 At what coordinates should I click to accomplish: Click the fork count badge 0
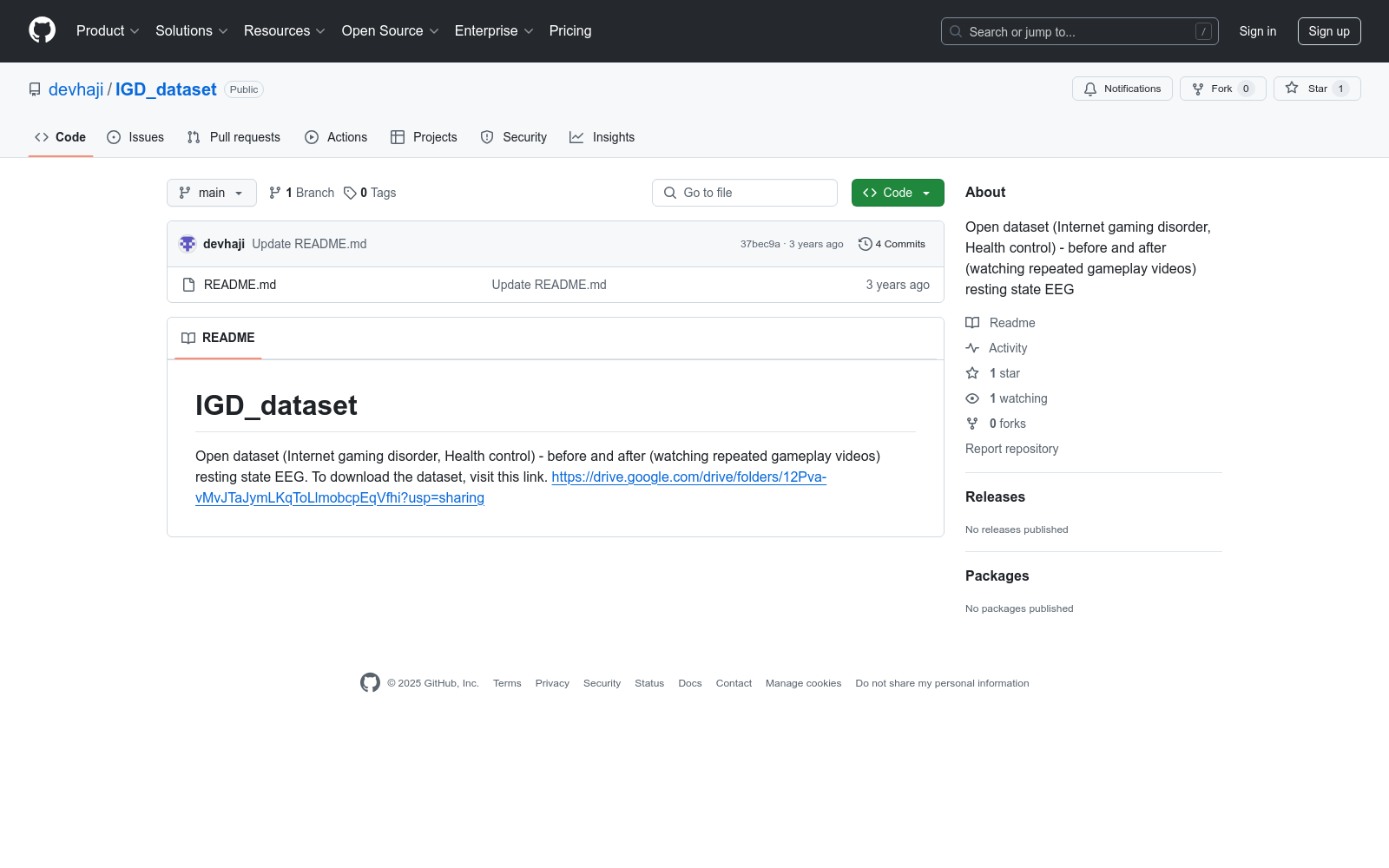pyautogui.click(x=1246, y=89)
